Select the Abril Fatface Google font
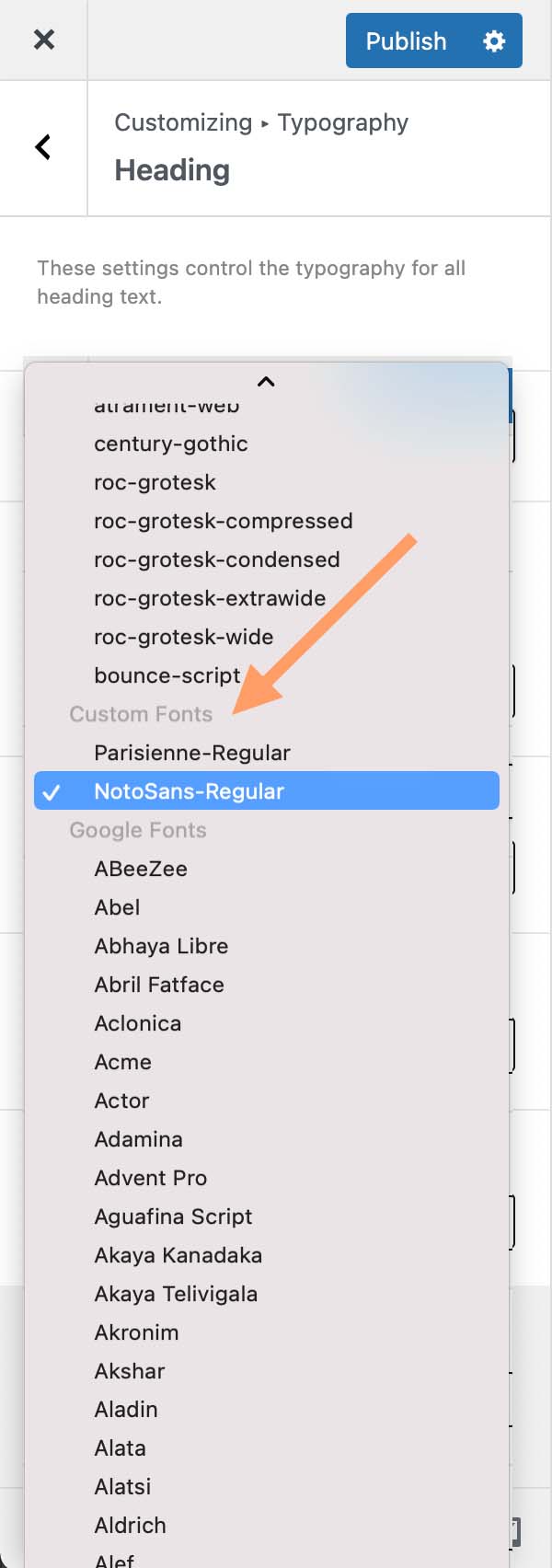 point(159,984)
